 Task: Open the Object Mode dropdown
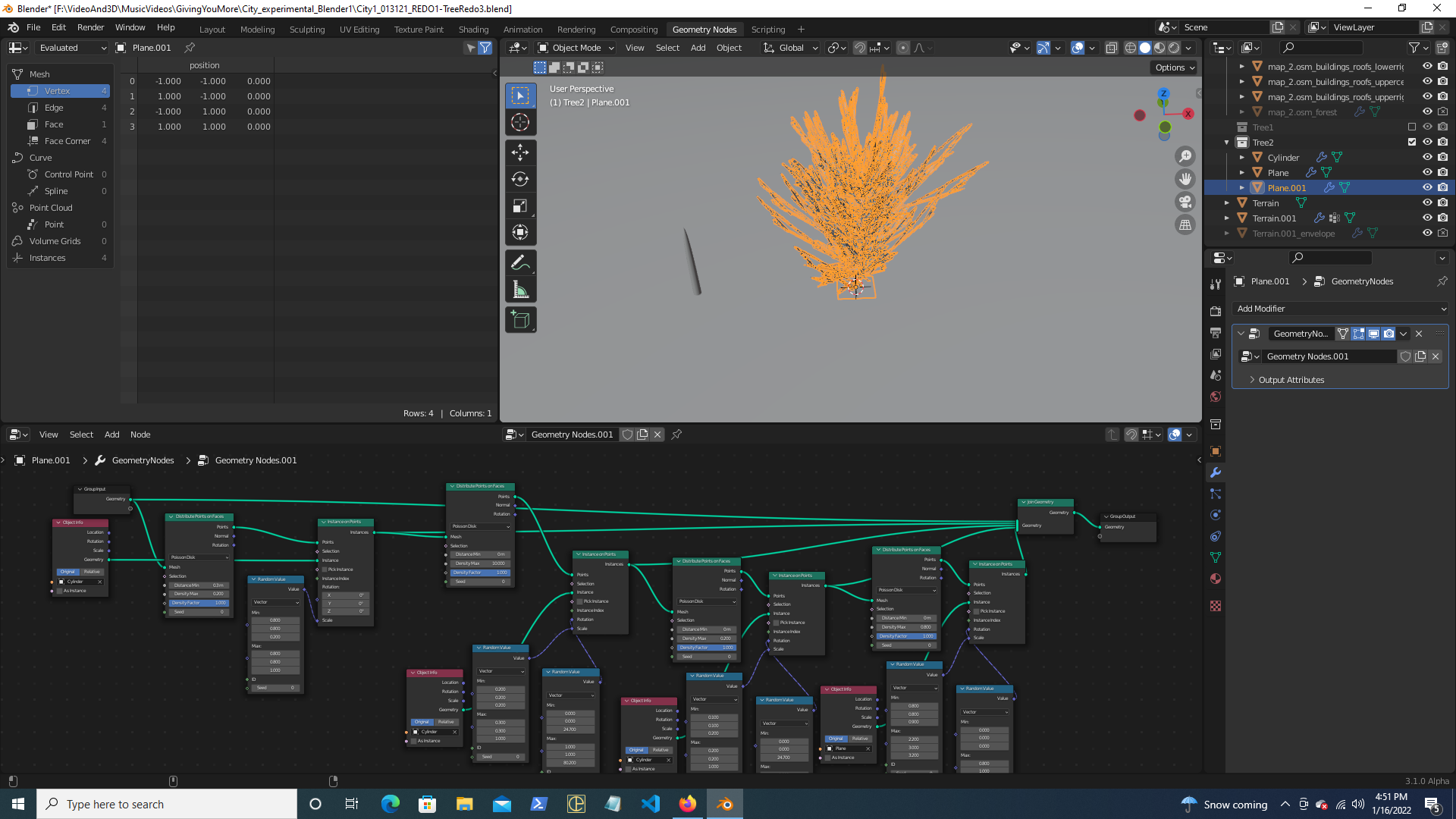coord(576,48)
